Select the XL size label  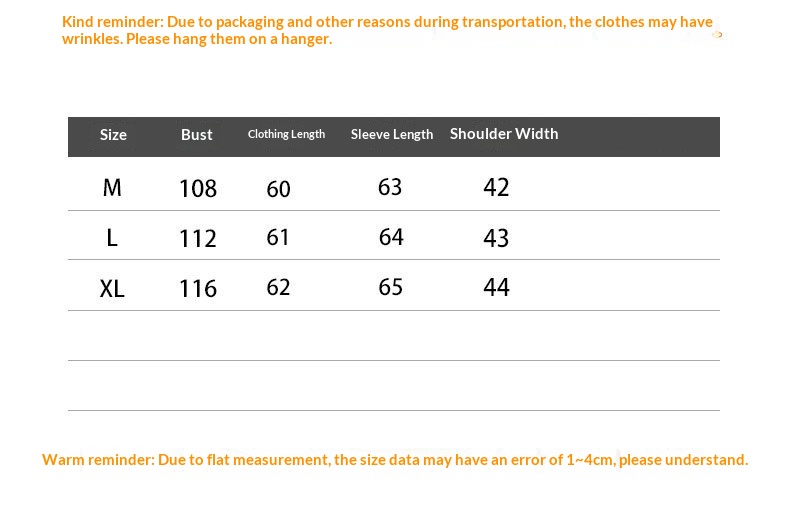(112, 289)
